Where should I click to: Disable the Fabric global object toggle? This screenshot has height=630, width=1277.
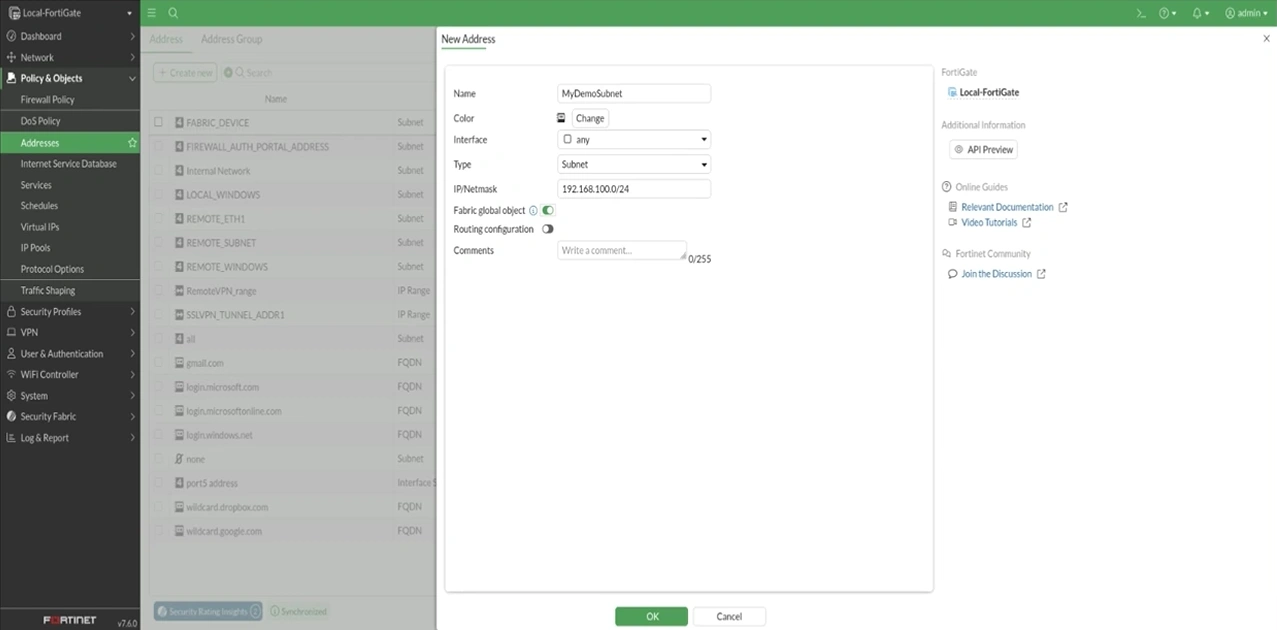click(x=548, y=211)
